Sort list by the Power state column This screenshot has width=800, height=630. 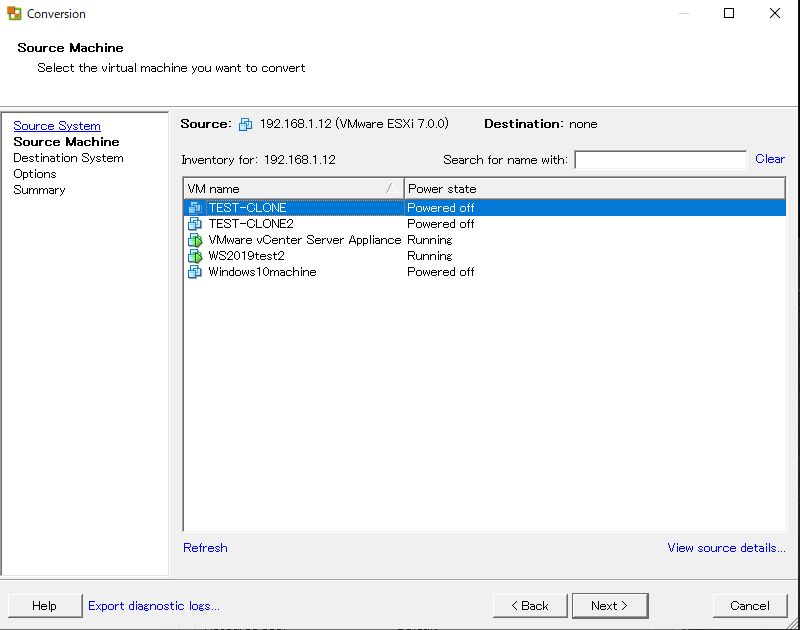[x=594, y=189]
